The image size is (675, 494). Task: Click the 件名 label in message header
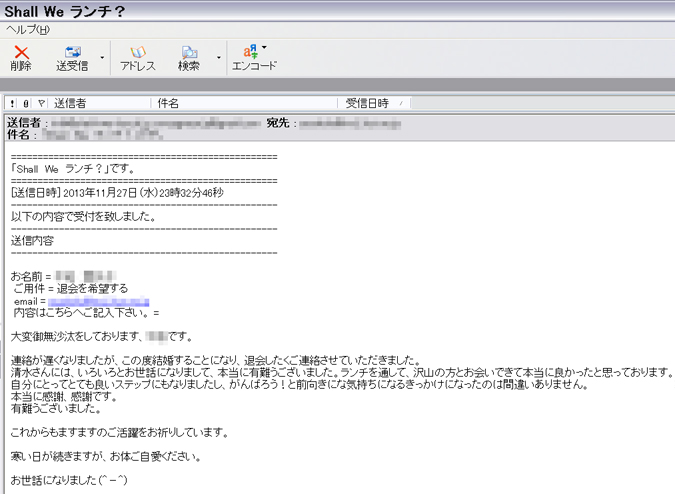click(18, 134)
